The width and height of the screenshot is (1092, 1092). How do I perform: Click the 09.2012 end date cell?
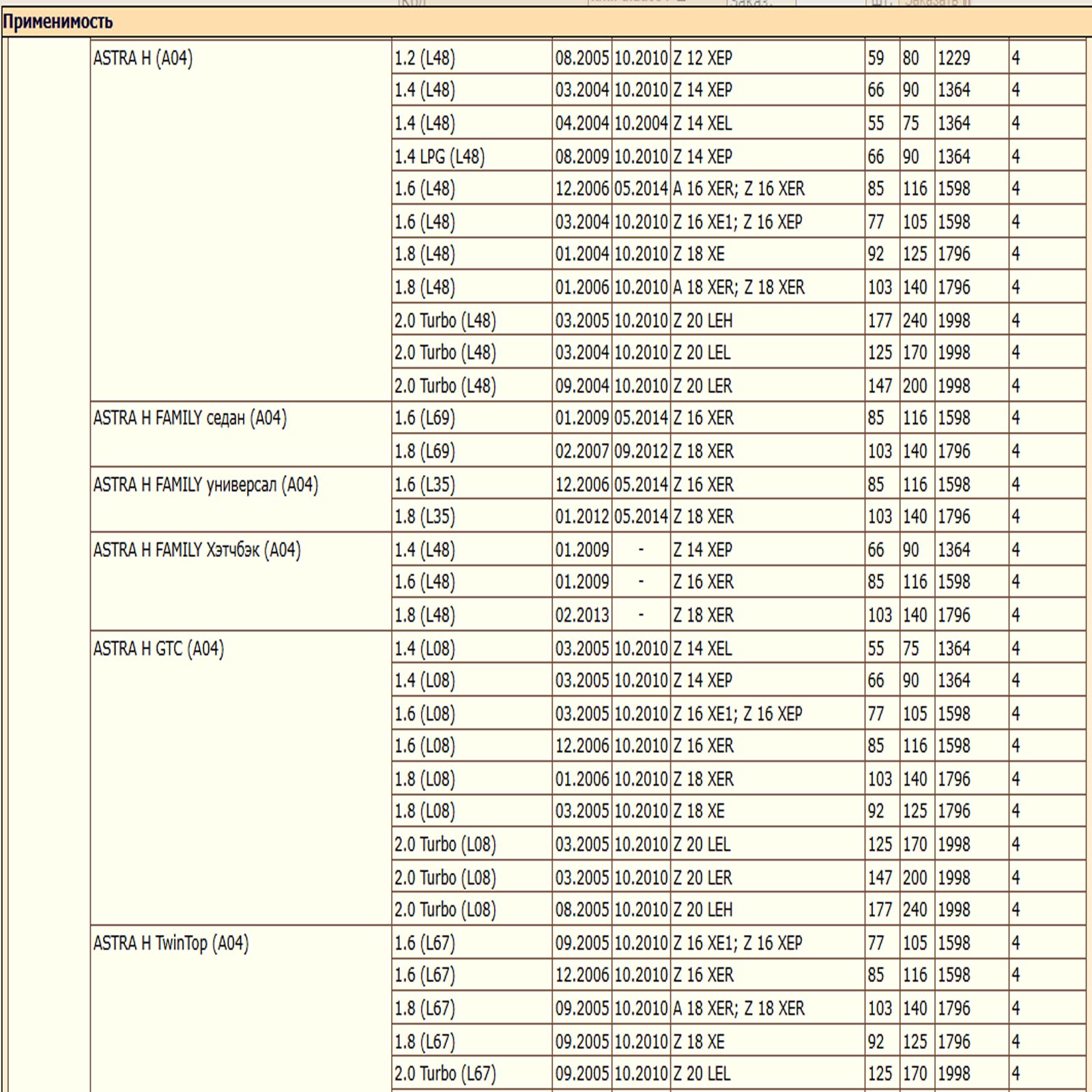[x=641, y=451]
